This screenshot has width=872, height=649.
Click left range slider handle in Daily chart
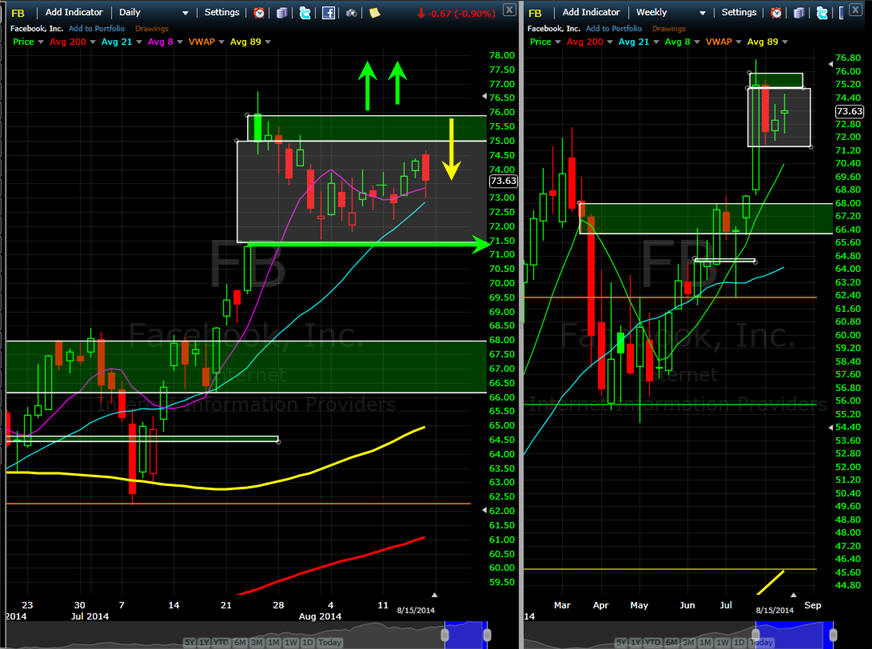[x=445, y=635]
